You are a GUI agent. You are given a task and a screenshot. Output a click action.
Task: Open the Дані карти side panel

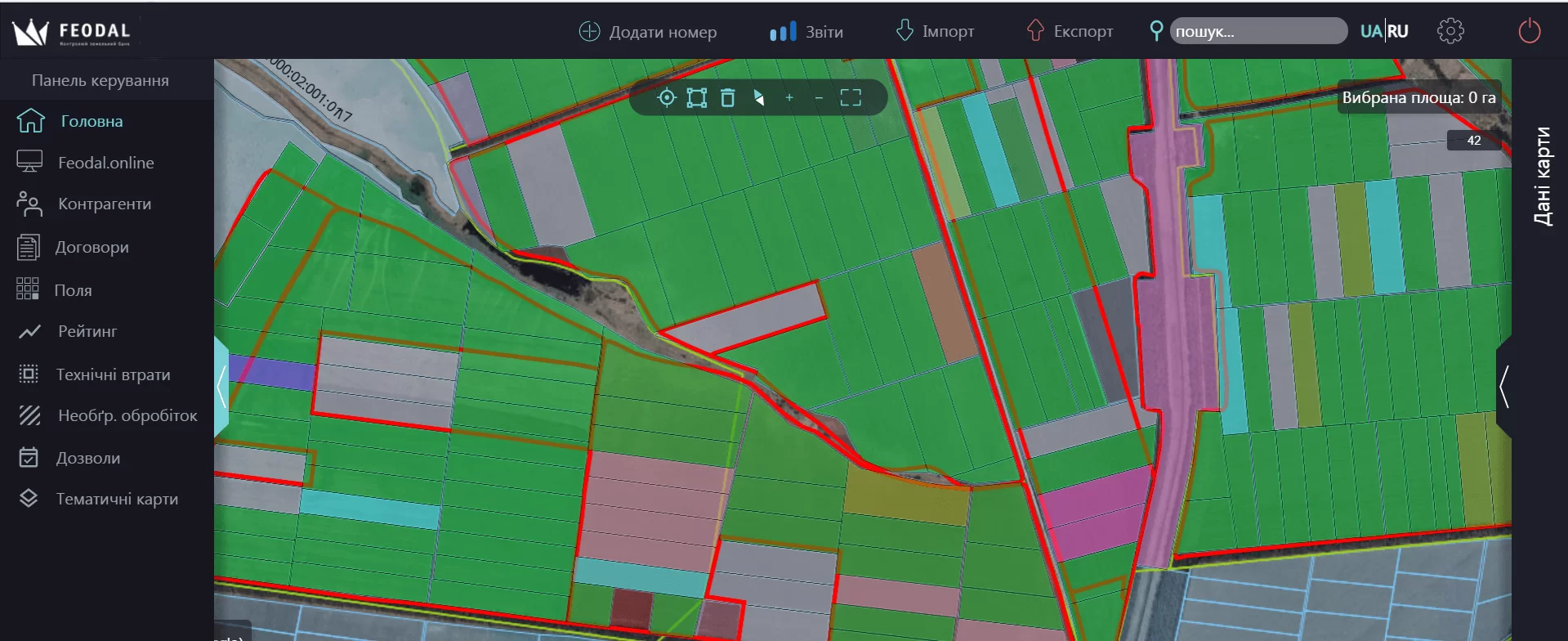pyautogui.click(x=1541, y=176)
